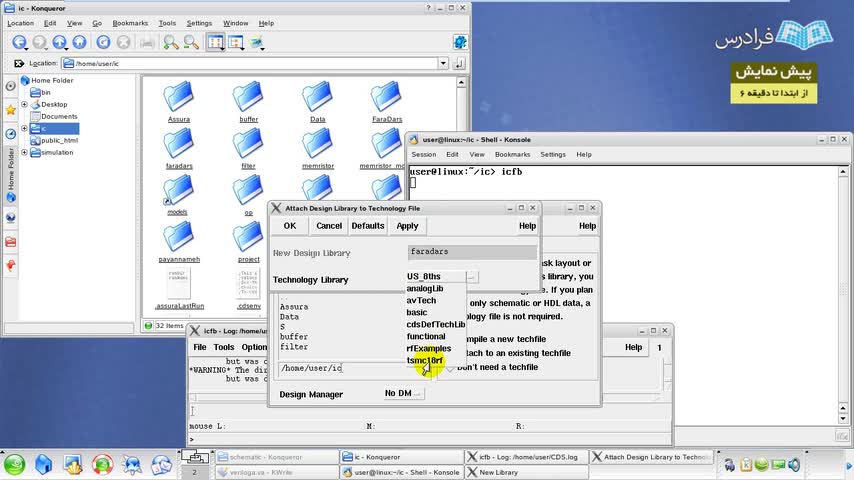Click OK in Attach Design Library dialog
Viewport: 854px width, 480px height.
pyautogui.click(x=290, y=226)
